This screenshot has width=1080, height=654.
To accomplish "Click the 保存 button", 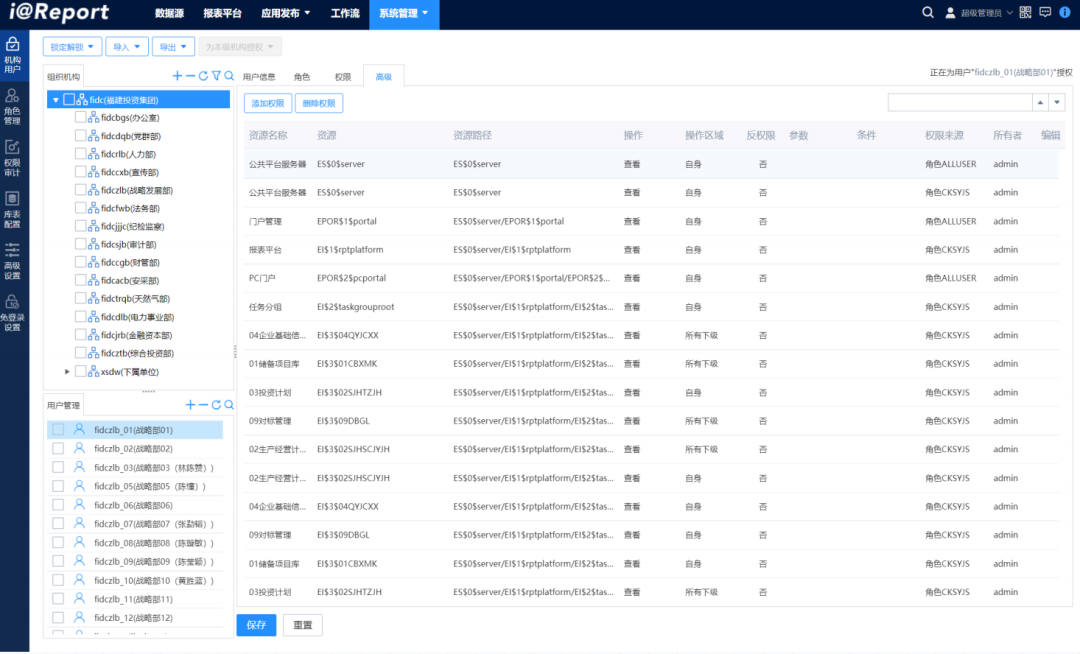I will [256, 625].
